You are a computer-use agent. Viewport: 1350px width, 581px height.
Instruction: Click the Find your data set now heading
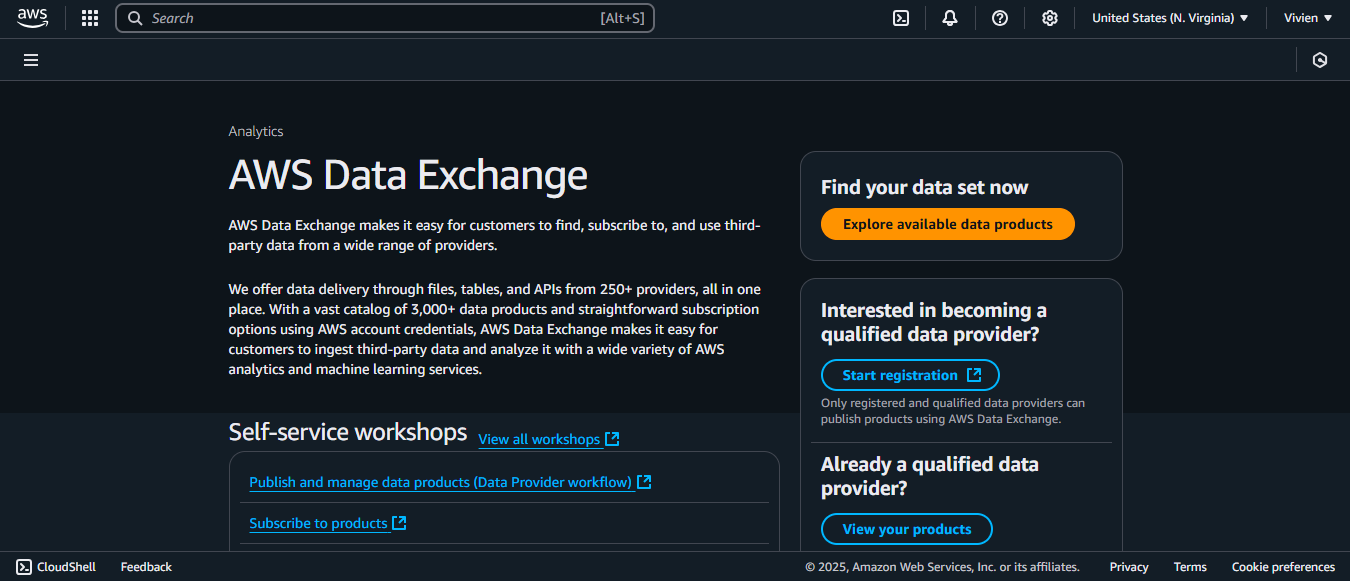[x=924, y=187]
